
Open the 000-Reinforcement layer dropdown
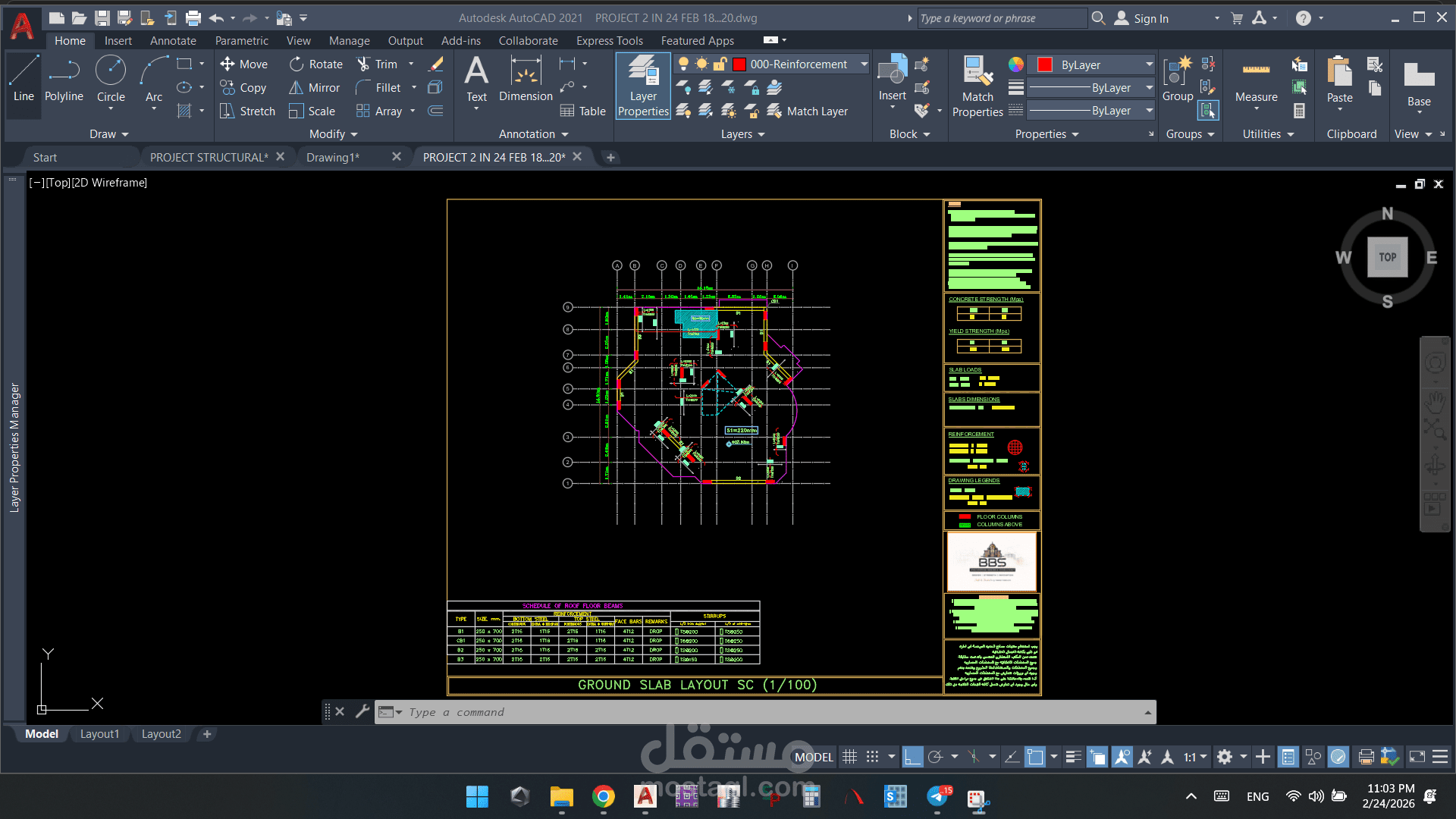(864, 64)
